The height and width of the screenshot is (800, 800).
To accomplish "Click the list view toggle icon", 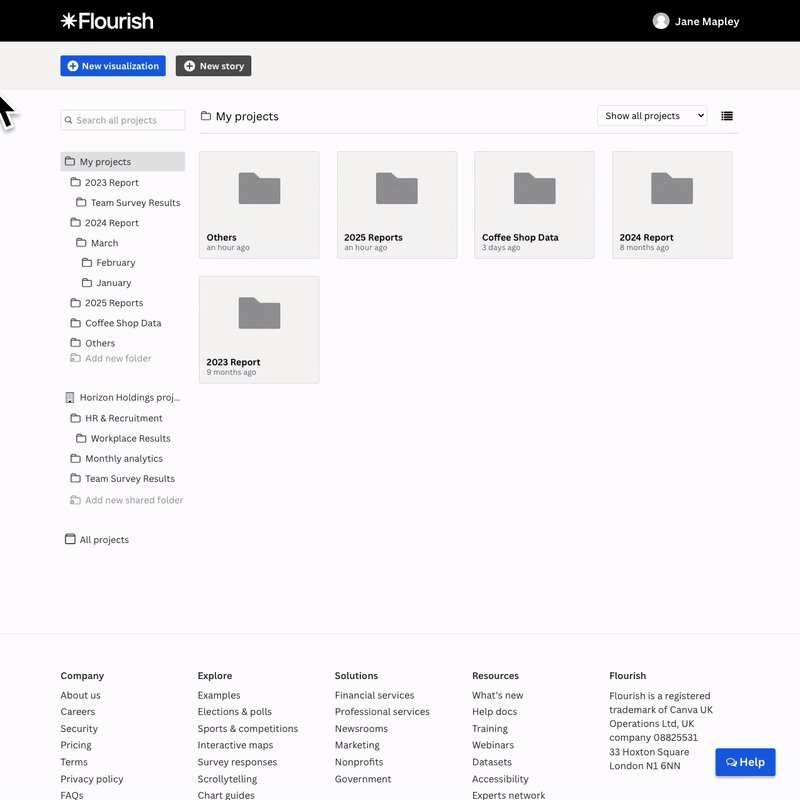I will [x=727, y=116].
